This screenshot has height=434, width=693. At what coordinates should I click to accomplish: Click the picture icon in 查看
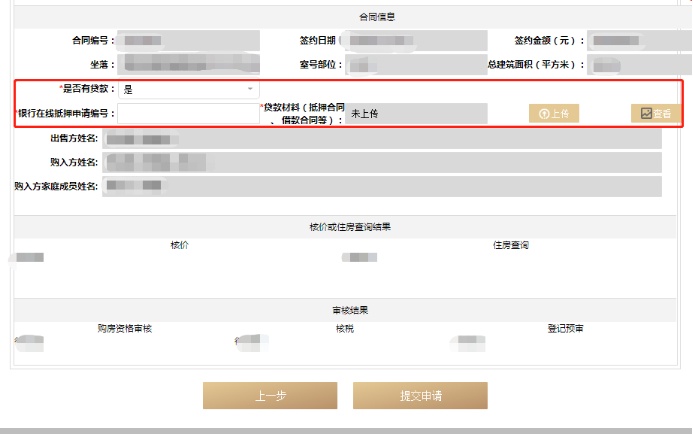click(x=646, y=113)
